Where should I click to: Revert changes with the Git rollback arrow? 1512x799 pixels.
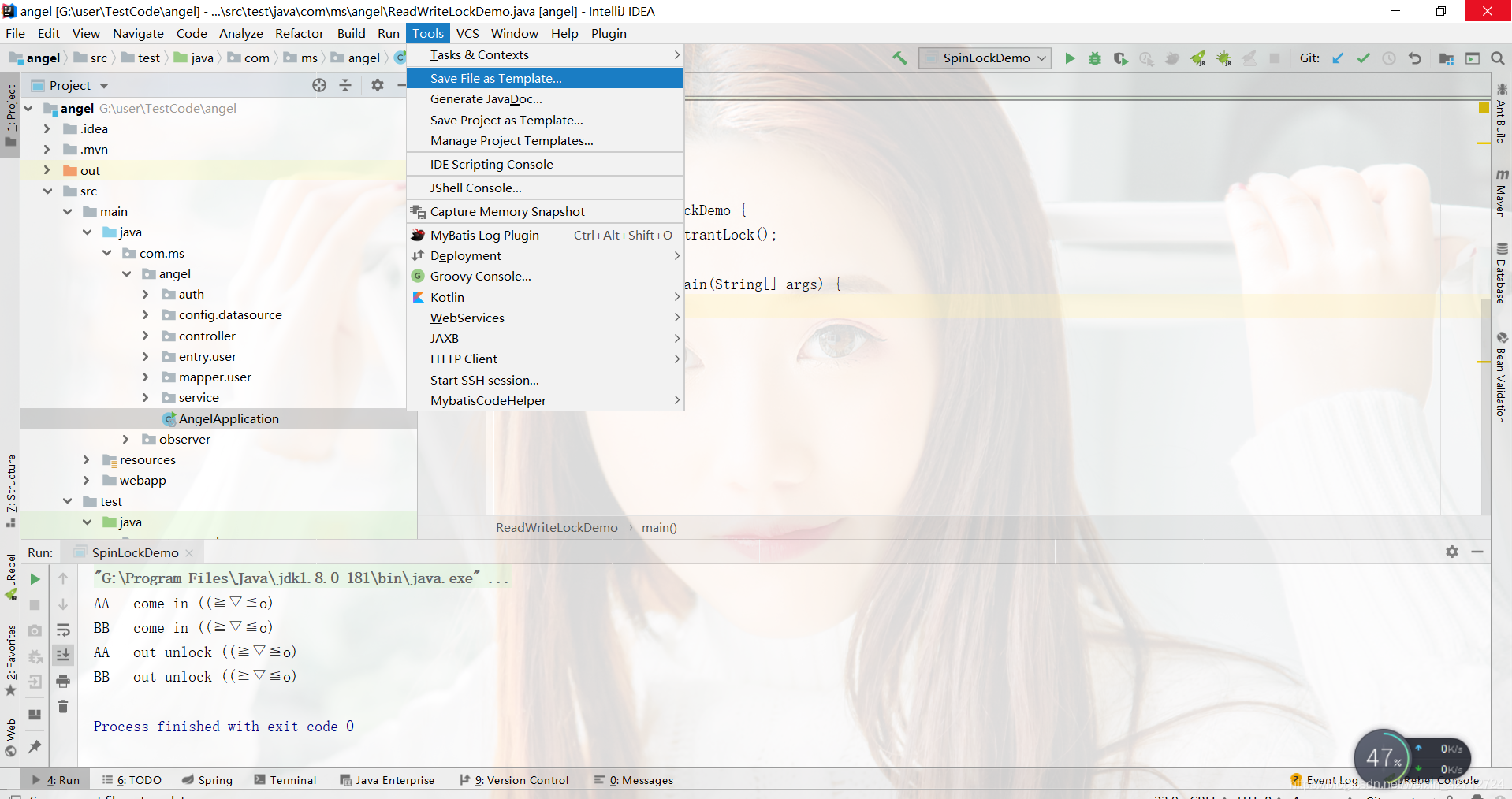(1415, 58)
